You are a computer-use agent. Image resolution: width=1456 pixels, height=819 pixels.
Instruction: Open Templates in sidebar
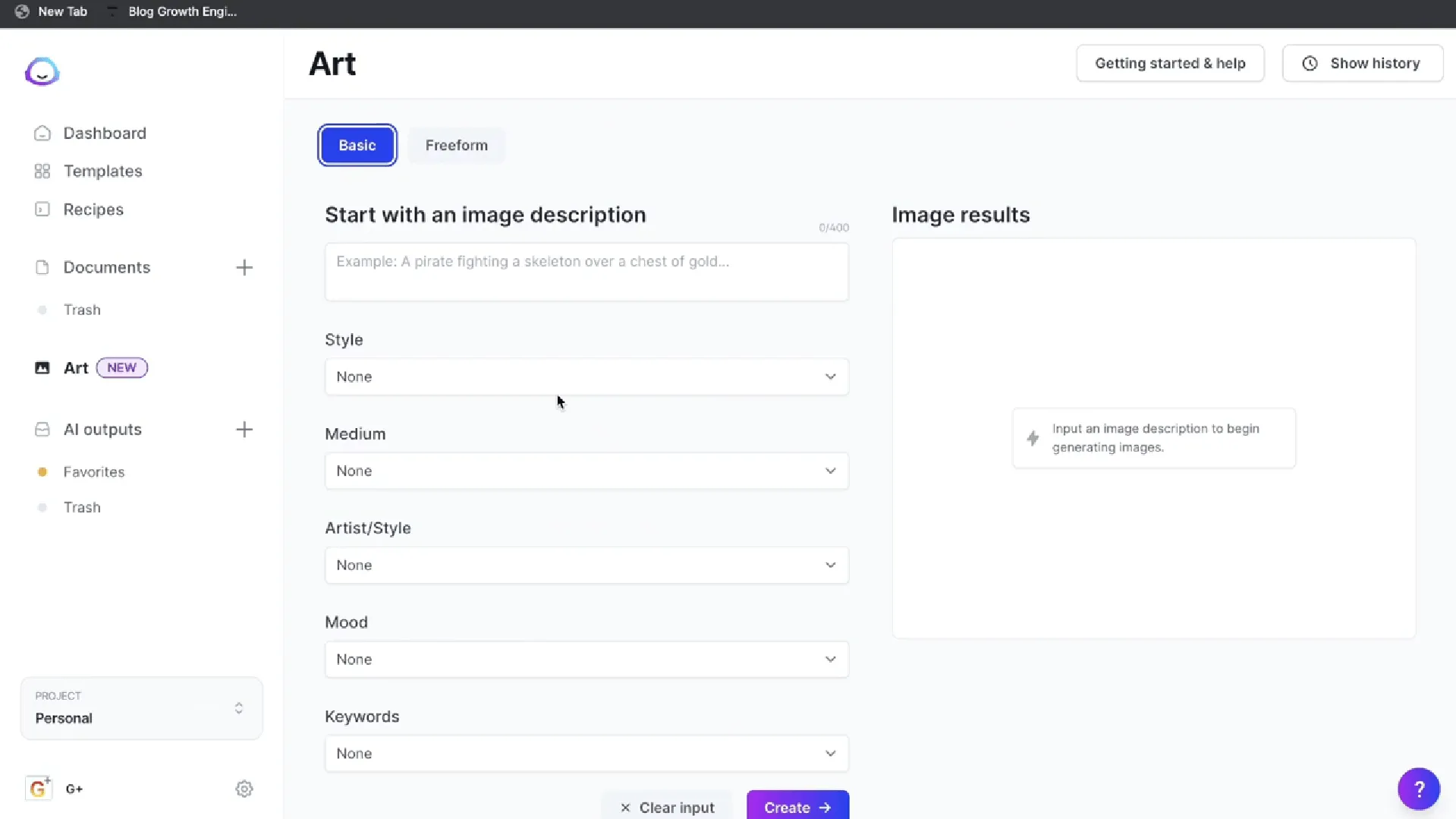103,171
